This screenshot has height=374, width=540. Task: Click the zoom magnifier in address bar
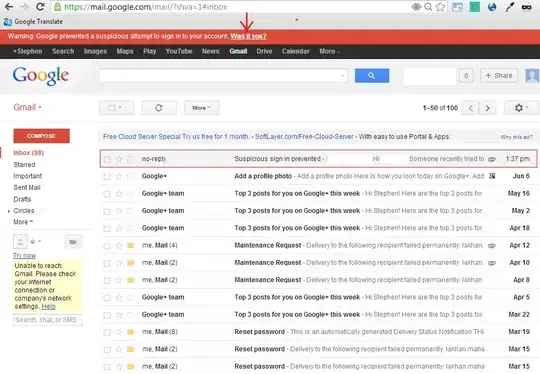tap(428, 7)
